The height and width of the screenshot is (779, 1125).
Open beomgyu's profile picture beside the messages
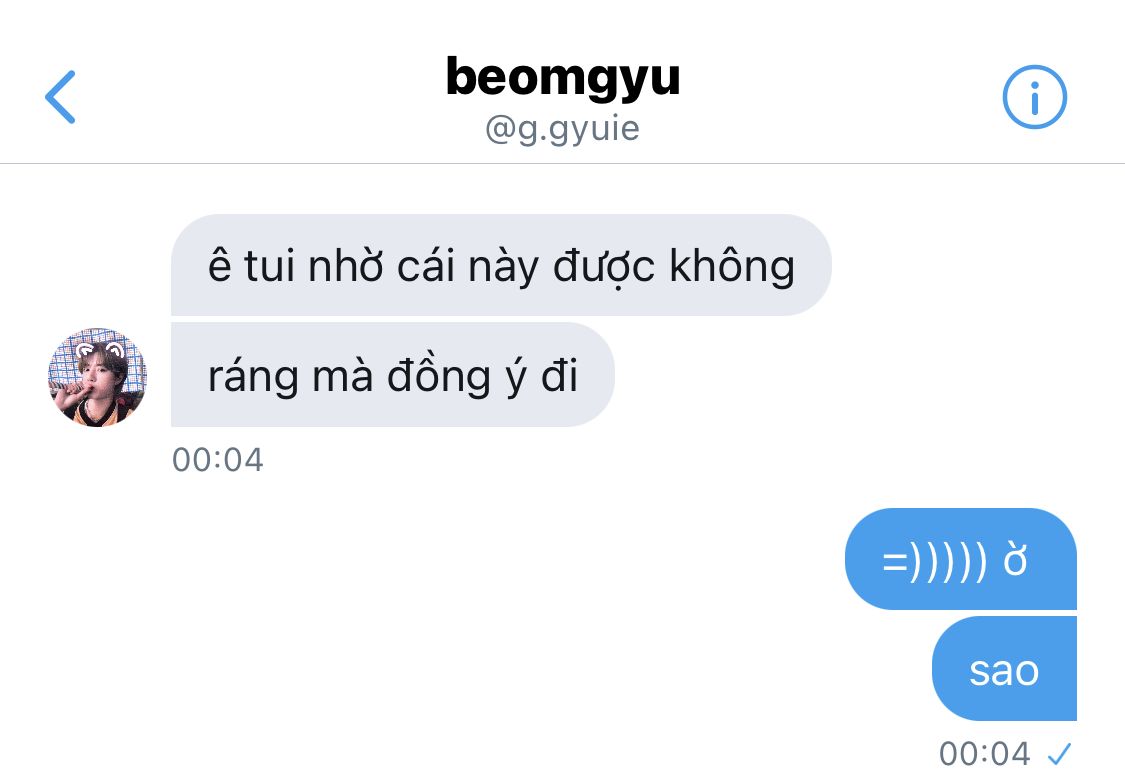[98, 377]
